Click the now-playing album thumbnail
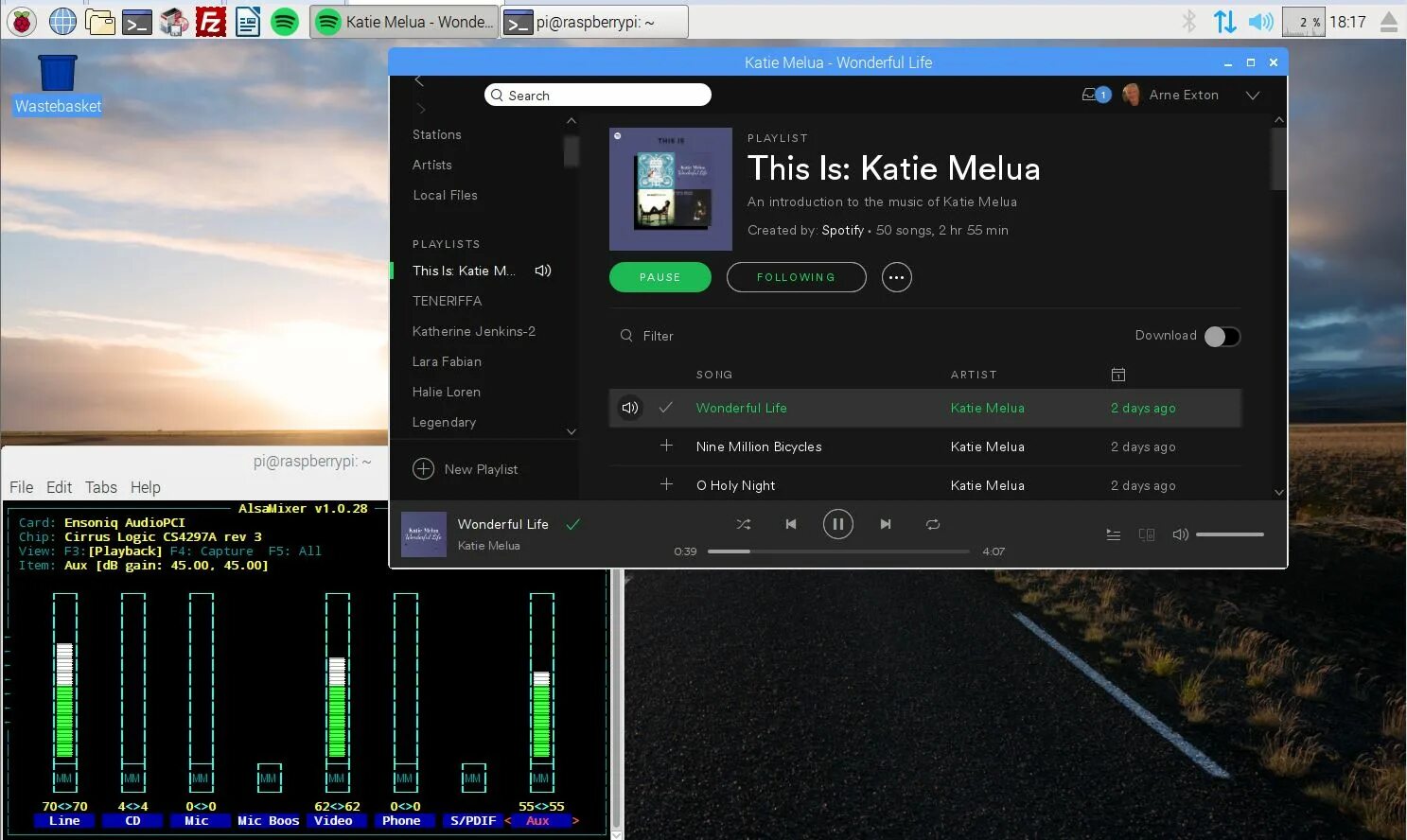The height and width of the screenshot is (840, 1407). click(x=424, y=534)
